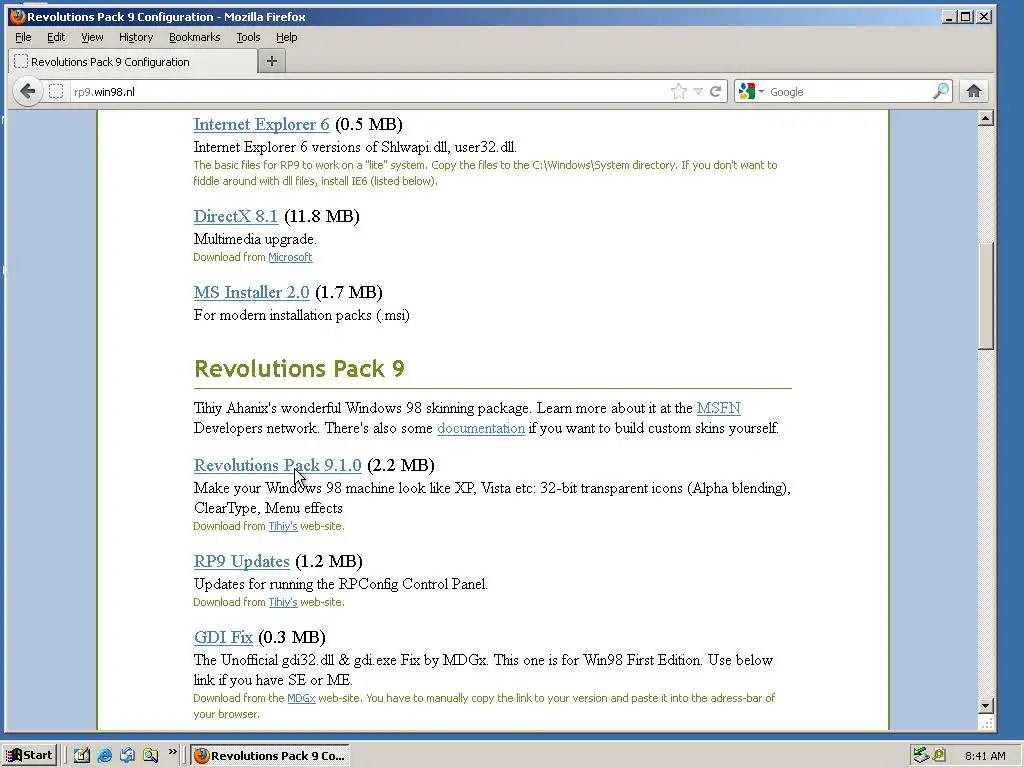Image resolution: width=1024 pixels, height=768 pixels.
Task: Follow the MS Installer 2.0 link
Action: [251, 292]
